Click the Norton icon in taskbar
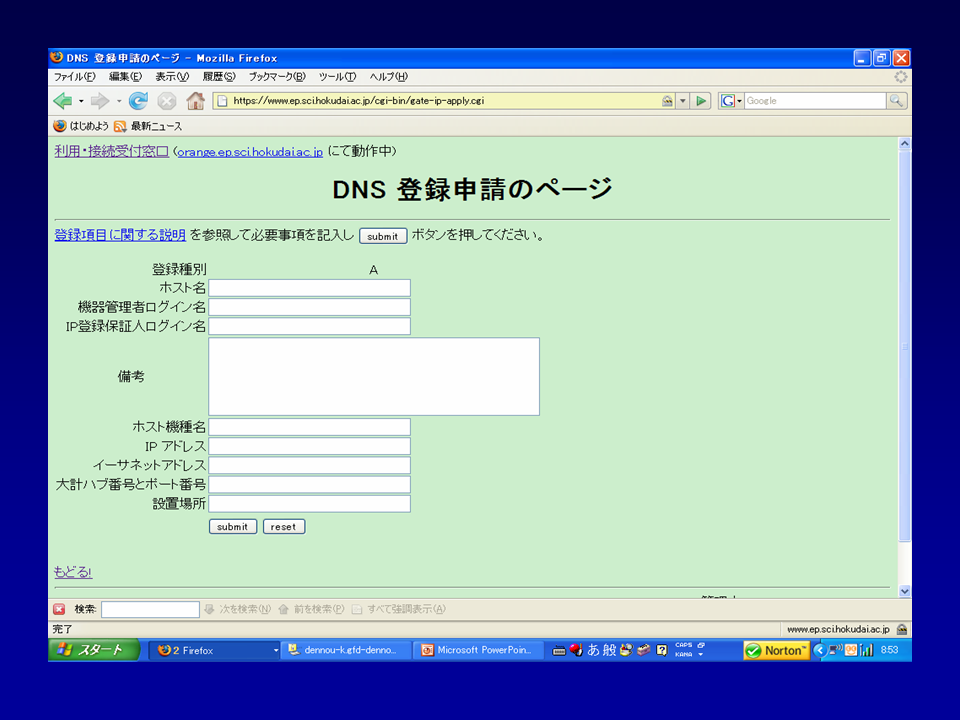The height and width of the screenshot is (720, 960). (x=776, y=650)
